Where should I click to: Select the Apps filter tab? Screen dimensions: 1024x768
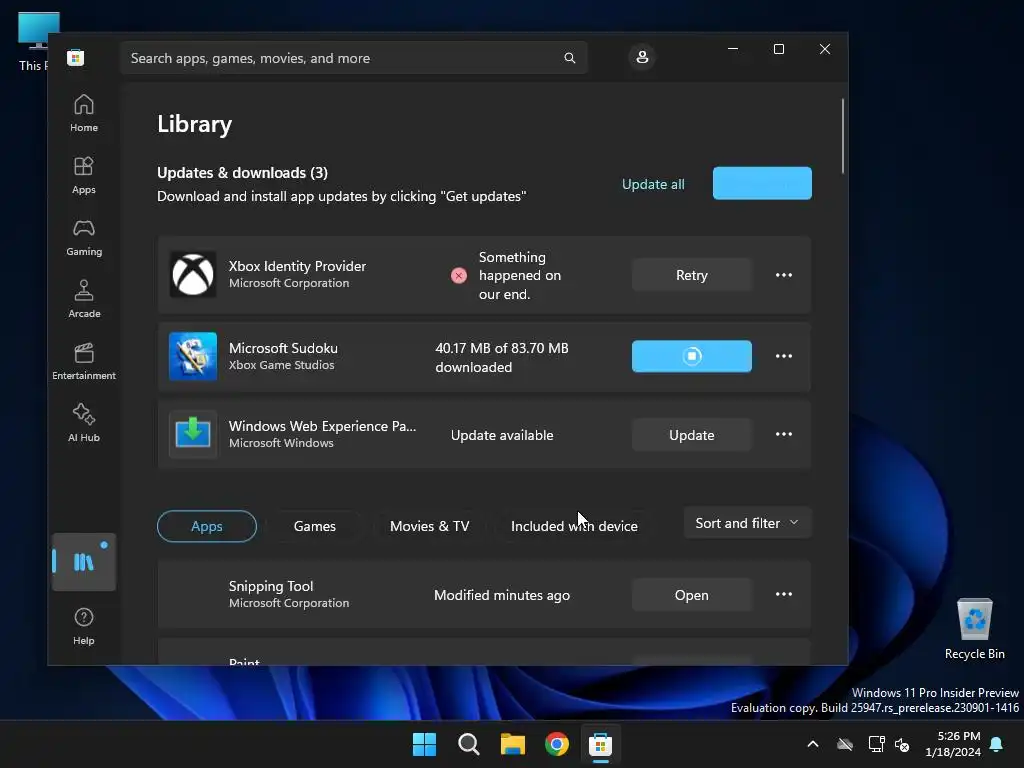[207, 526]
